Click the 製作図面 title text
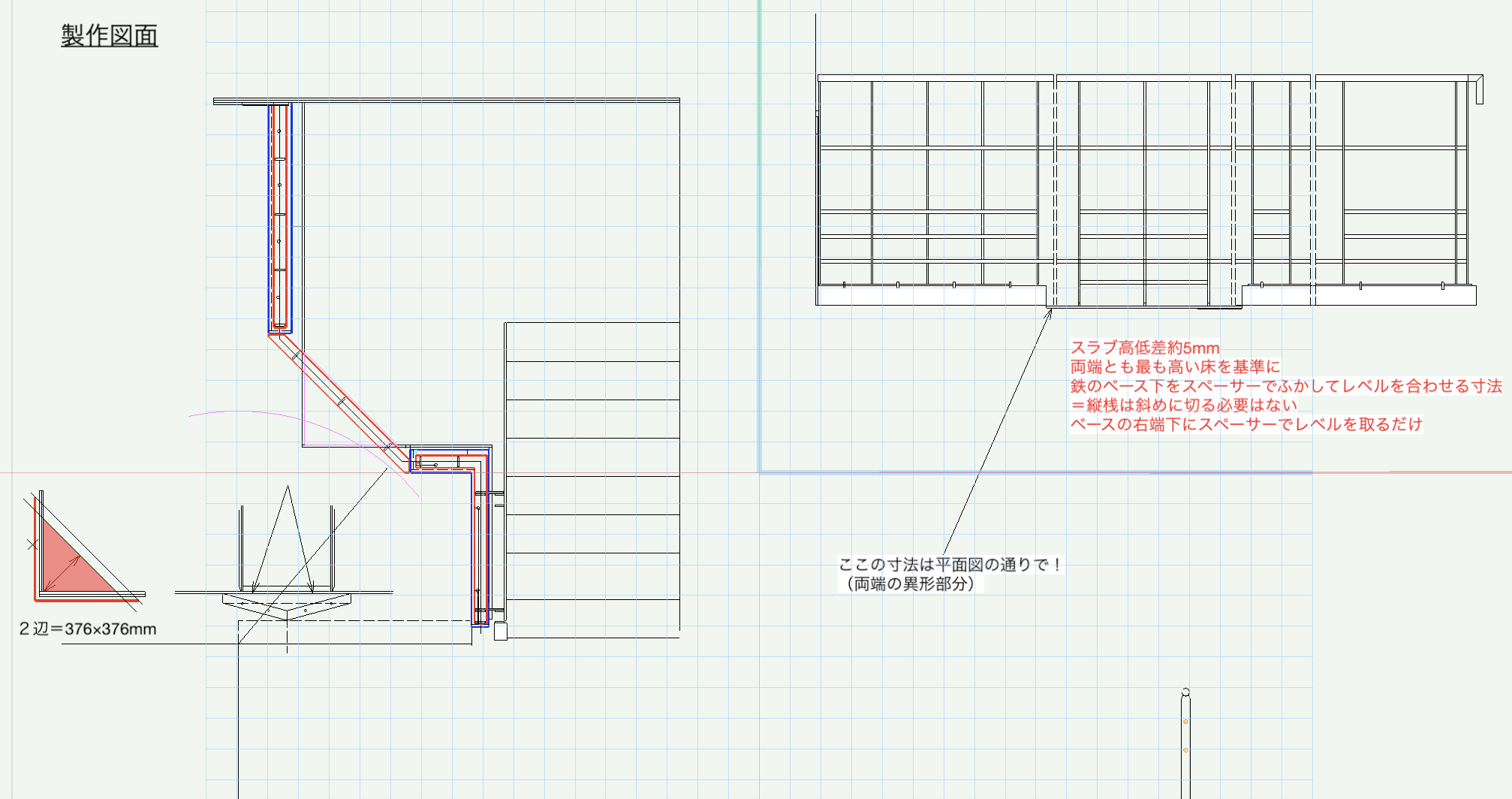The height and width of the screenshot is (799, 1512). tap(109, 35)
